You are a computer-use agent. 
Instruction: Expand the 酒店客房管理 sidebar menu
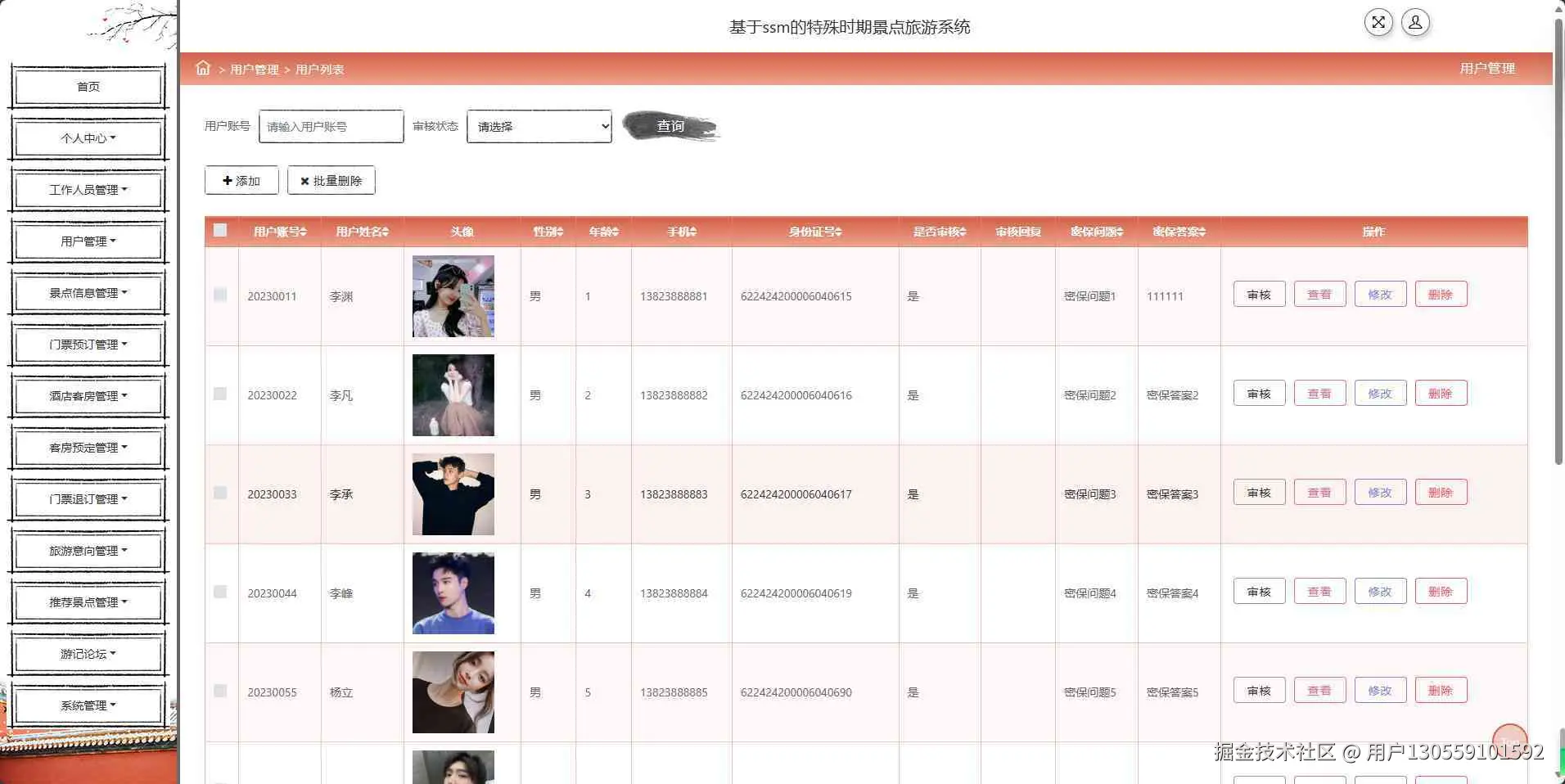[x=88, y=395]
